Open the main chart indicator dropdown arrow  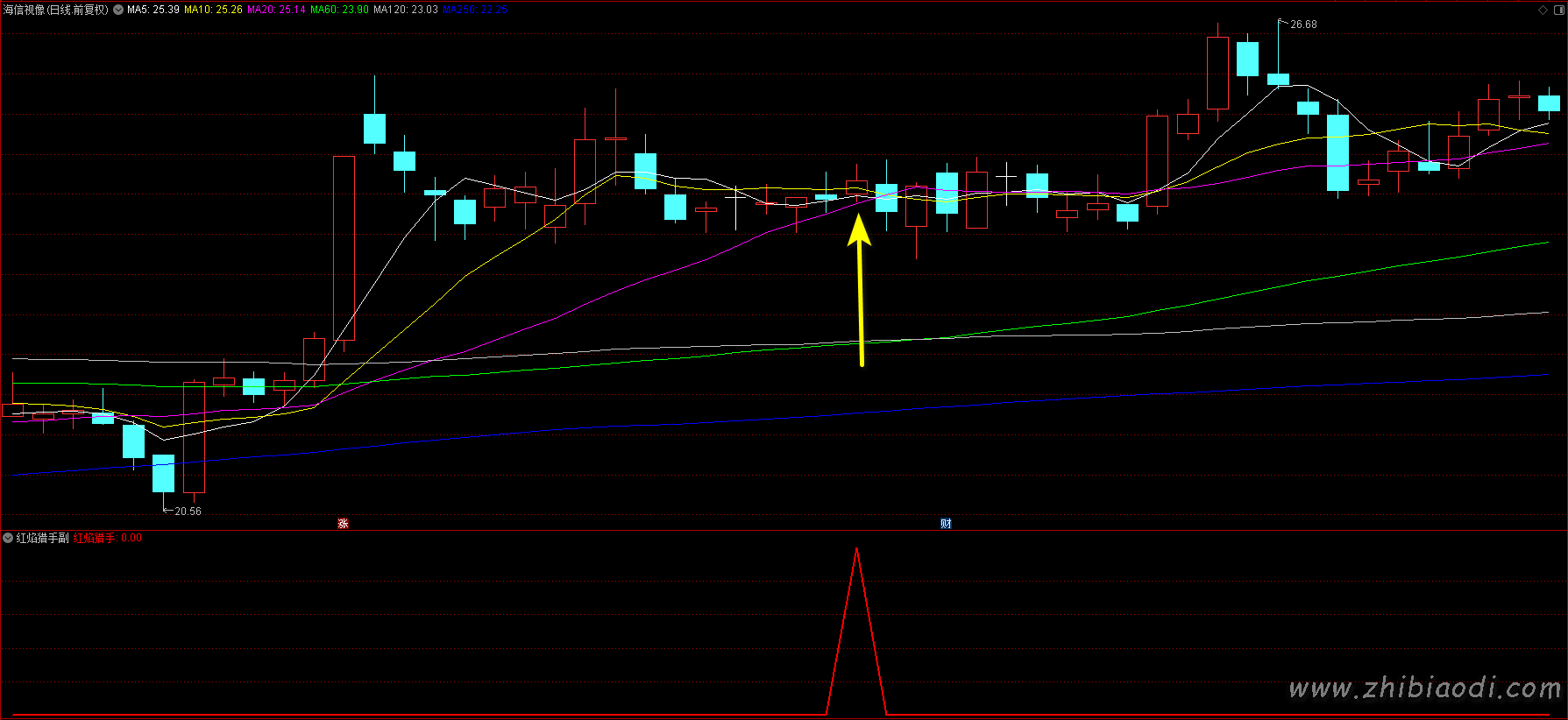[118, 10]
